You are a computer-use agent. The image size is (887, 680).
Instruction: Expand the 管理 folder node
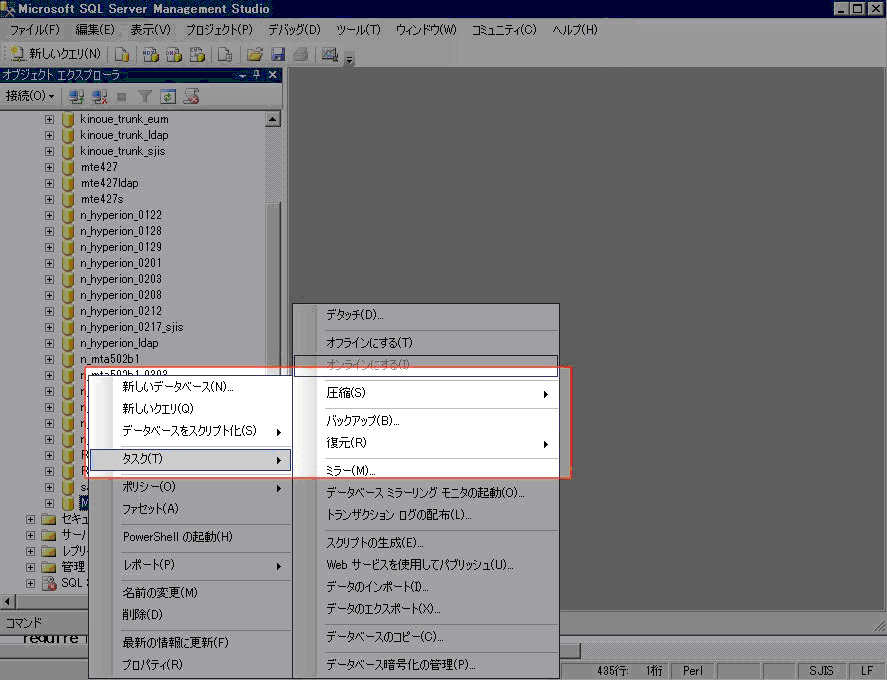31,567
